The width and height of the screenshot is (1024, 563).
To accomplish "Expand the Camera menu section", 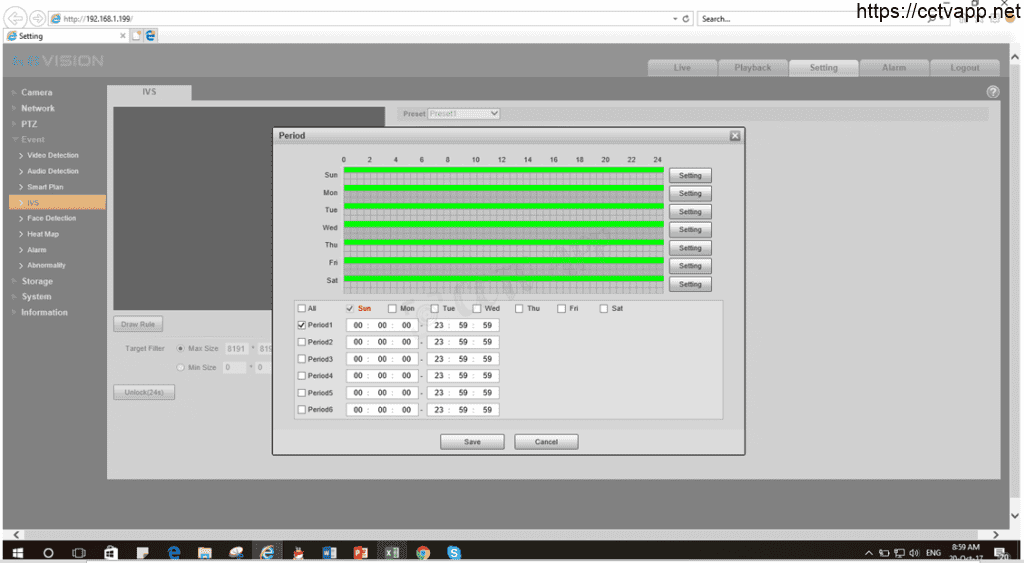I will point(37,92).
